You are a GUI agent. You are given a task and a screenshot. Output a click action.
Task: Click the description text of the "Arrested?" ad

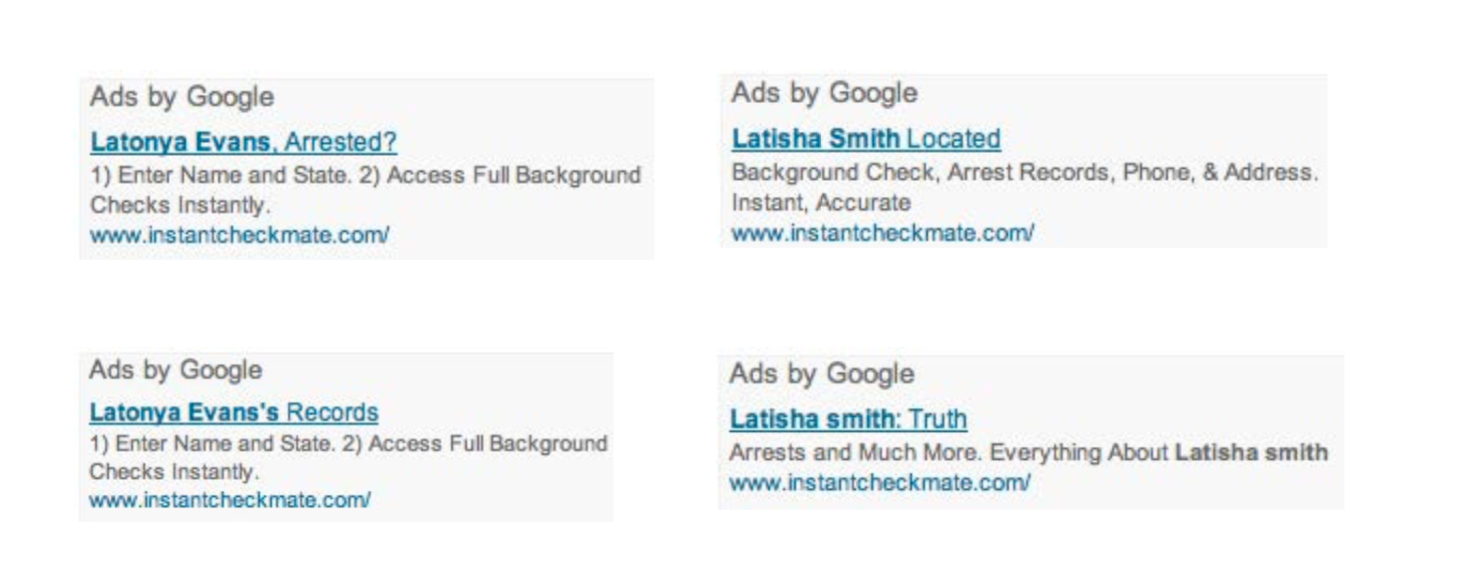[365, 176]
